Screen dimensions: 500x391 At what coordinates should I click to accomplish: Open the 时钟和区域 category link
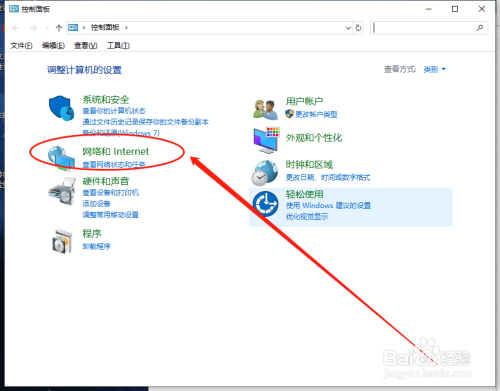coord(309,164)
